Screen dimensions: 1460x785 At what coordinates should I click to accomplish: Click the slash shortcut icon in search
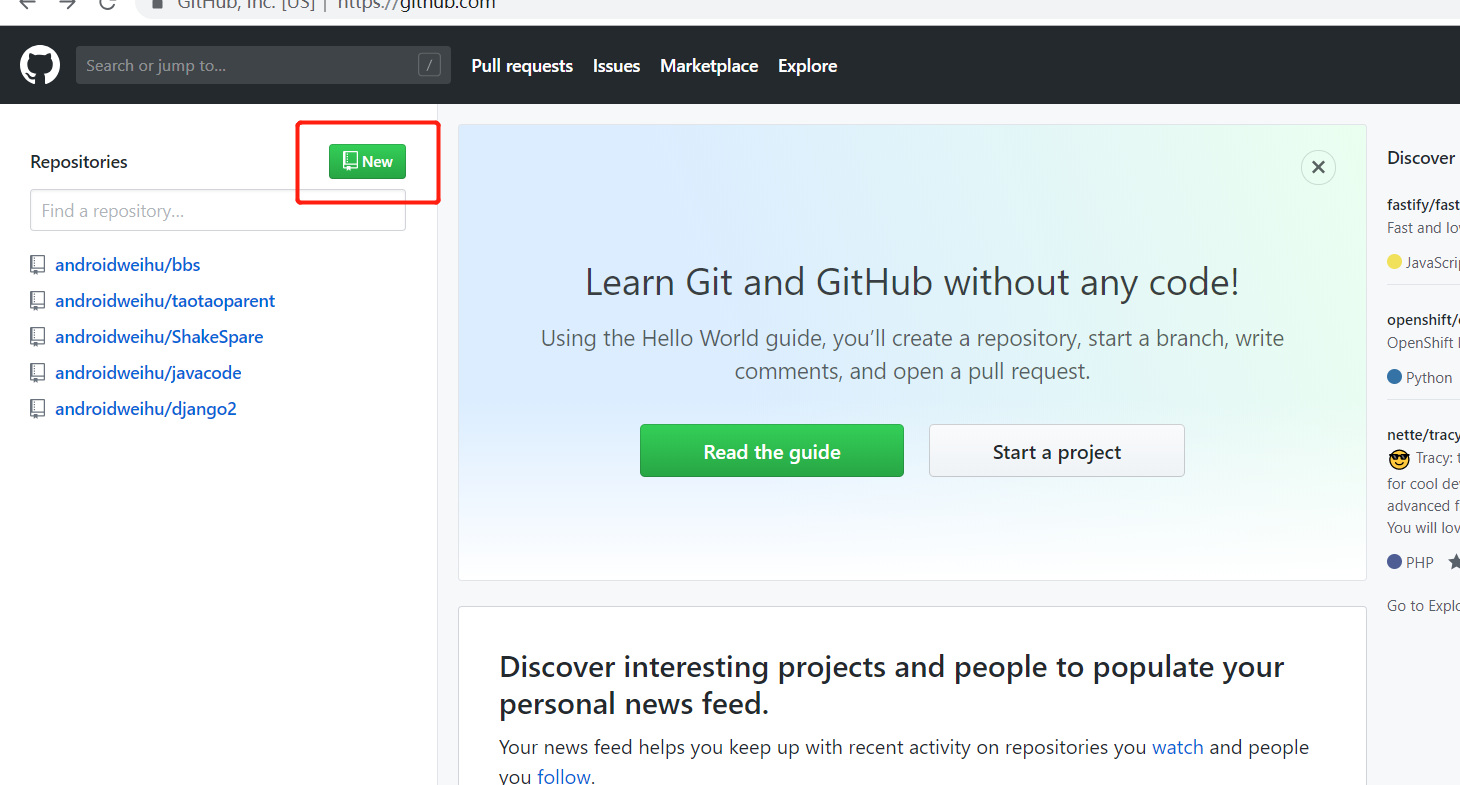pos(429,66)
